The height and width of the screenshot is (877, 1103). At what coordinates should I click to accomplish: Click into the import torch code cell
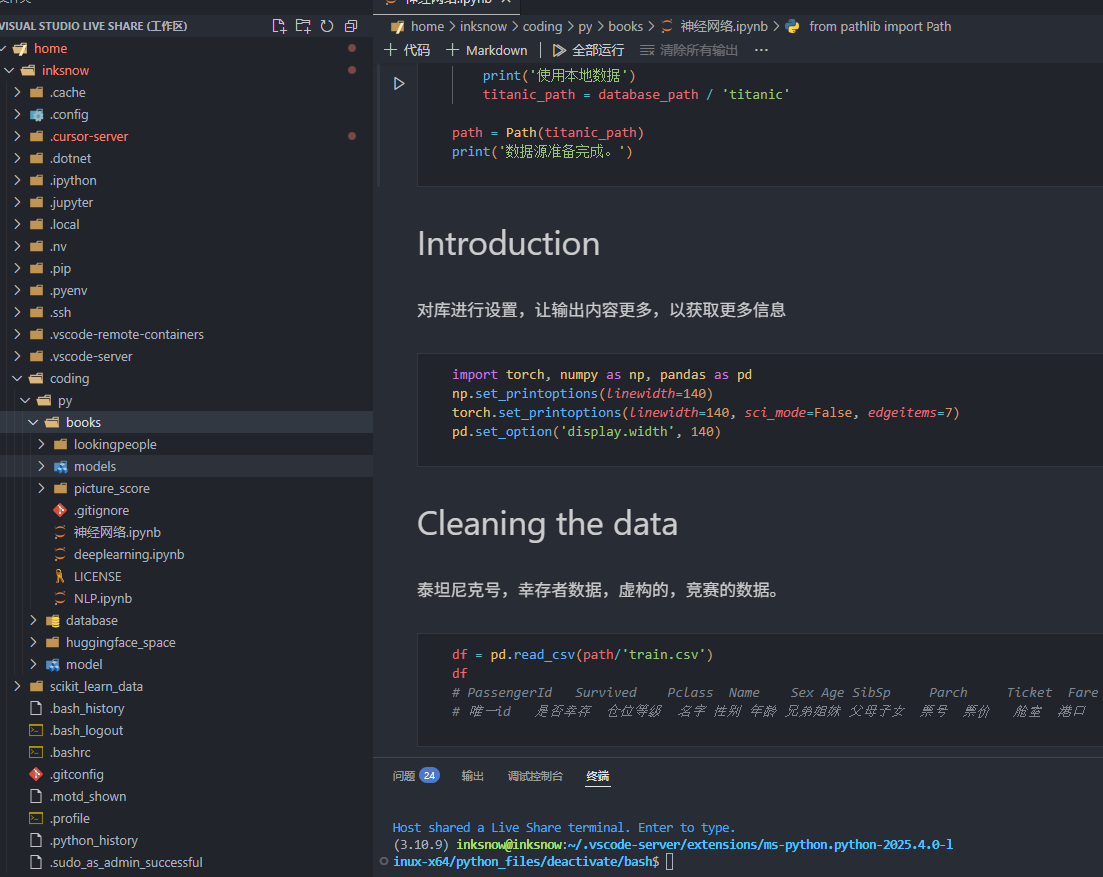(x=760, y=409)
